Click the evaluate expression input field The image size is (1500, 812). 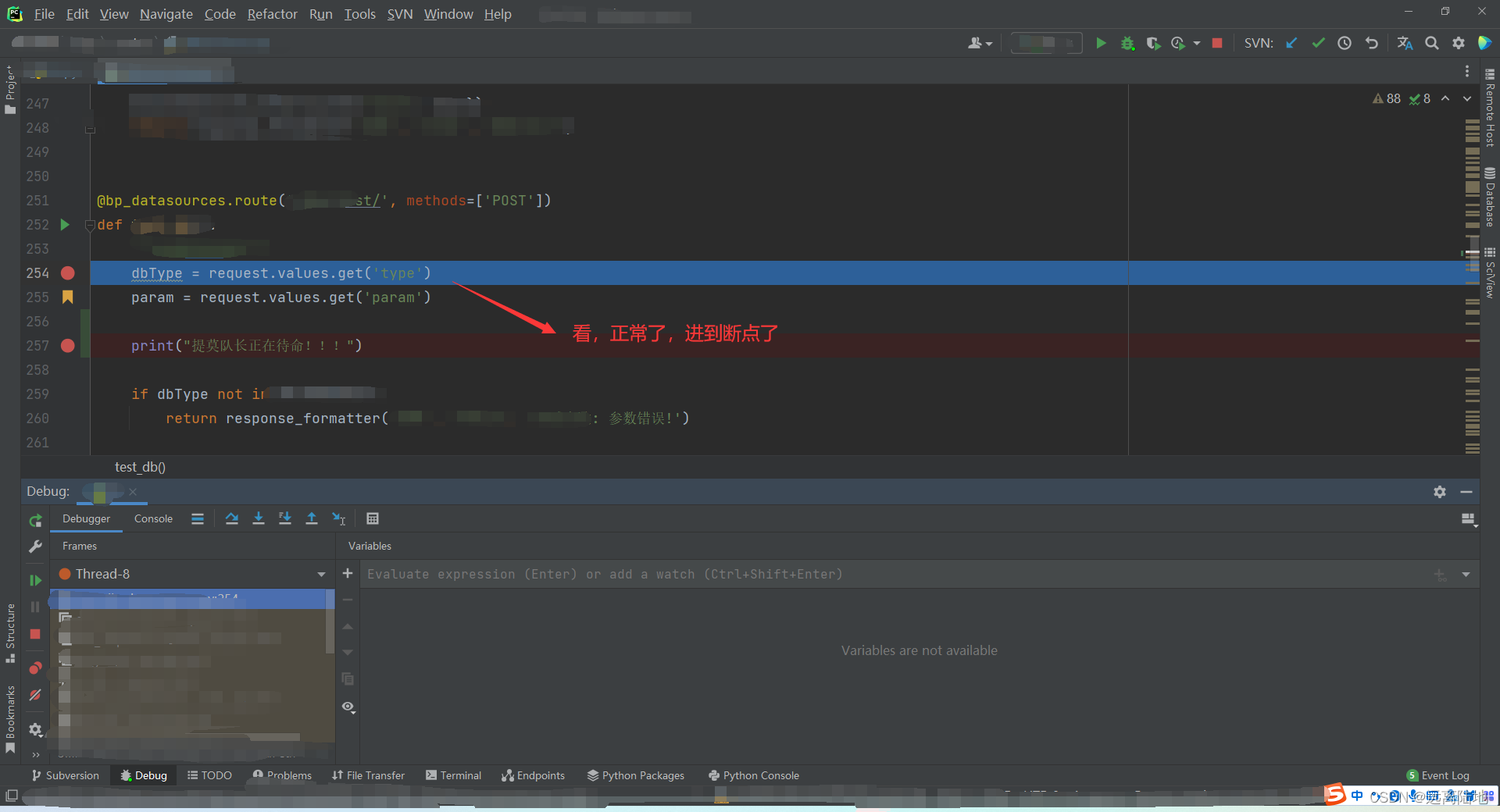[895, 575]
